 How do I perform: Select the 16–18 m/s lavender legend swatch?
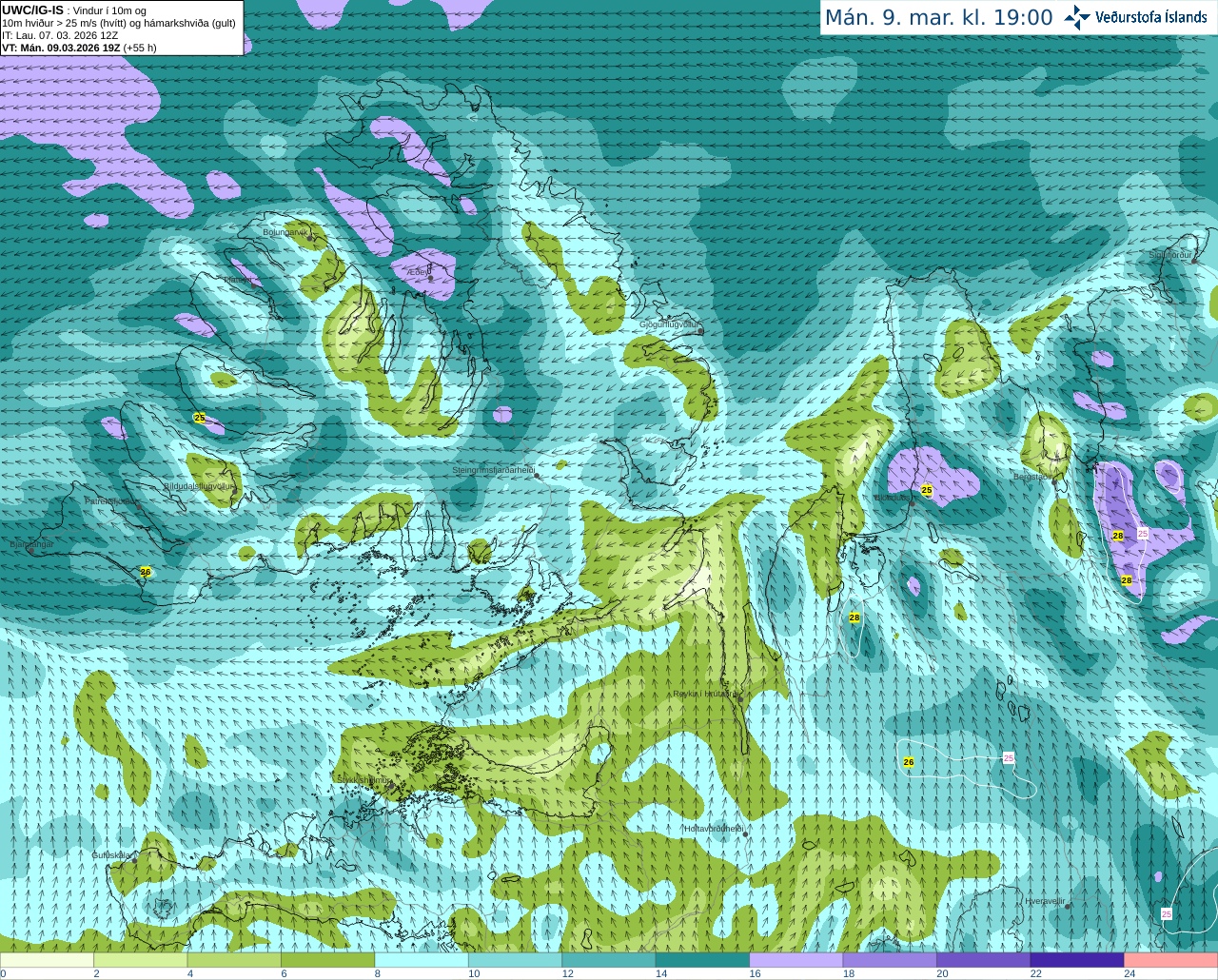click(796, 960)
